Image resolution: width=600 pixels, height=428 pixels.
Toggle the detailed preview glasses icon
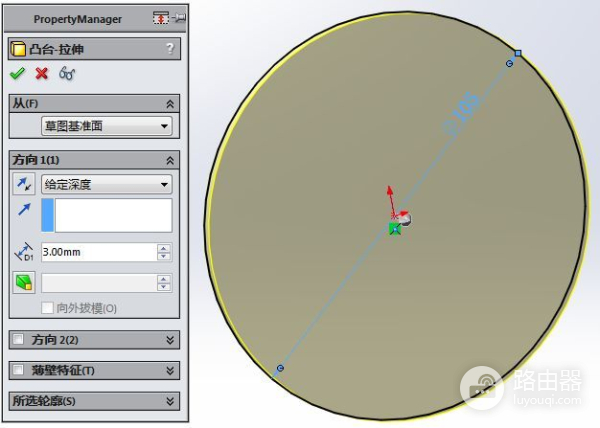coord(67,73)
